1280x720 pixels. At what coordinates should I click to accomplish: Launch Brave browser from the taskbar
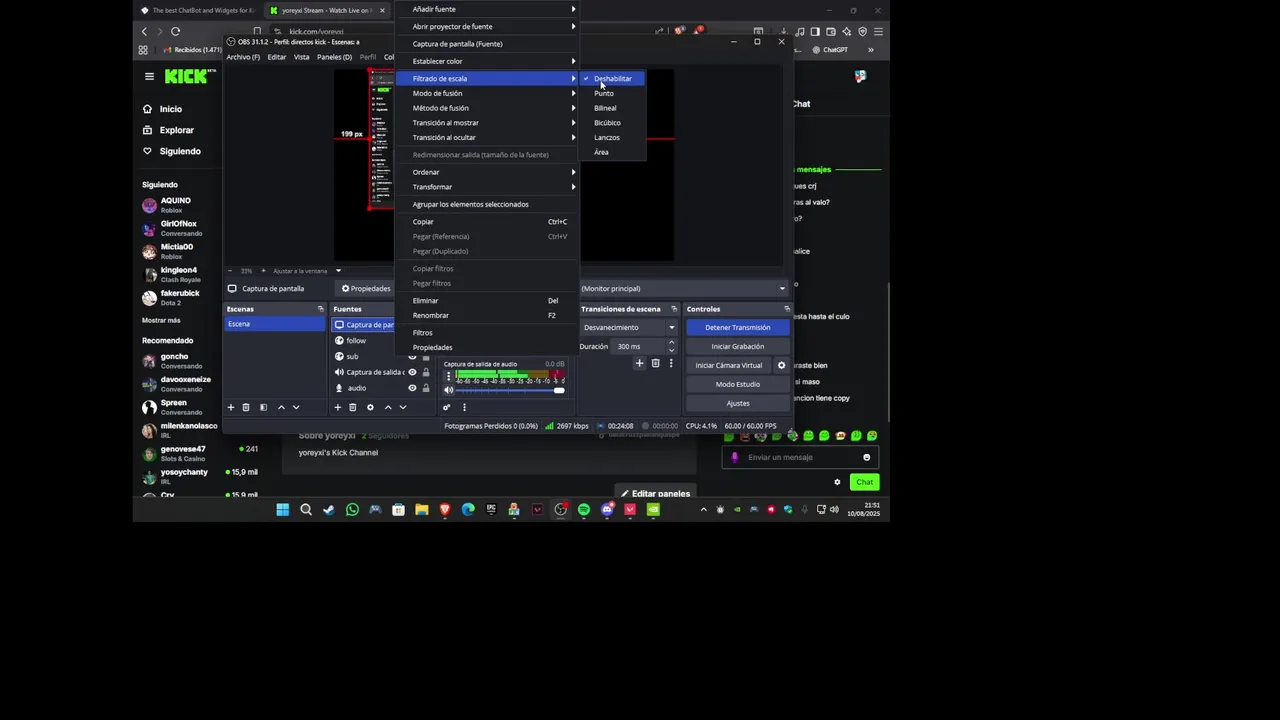click(445, 509)
